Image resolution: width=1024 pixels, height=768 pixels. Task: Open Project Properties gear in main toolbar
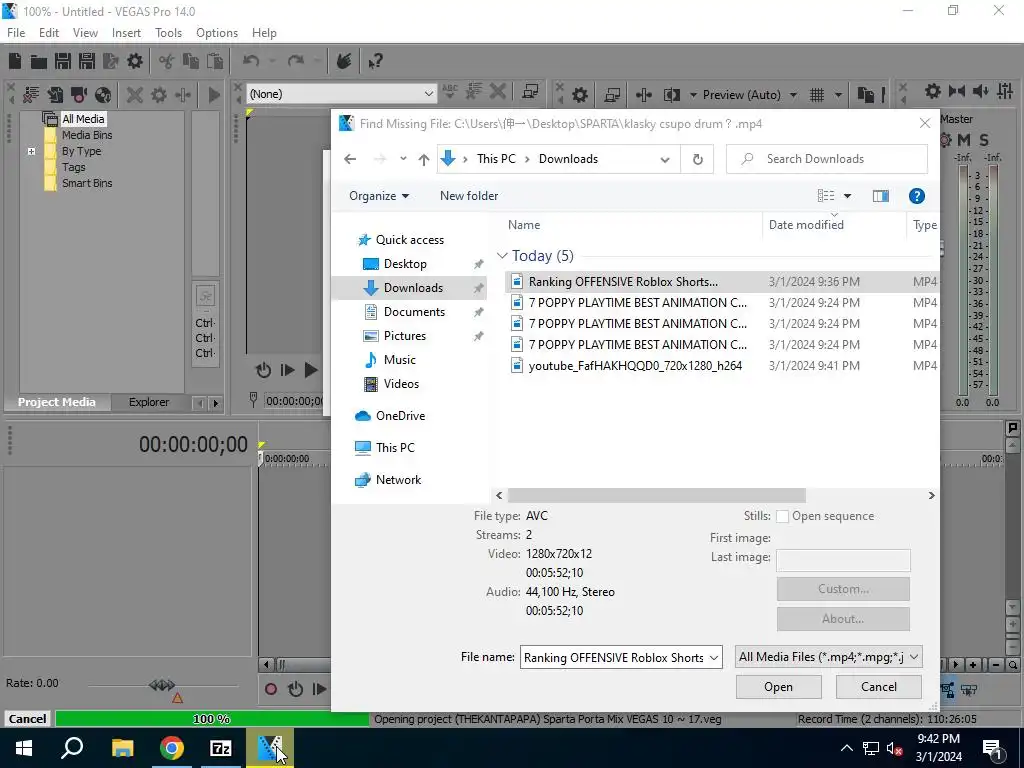(x=135, y=61)
